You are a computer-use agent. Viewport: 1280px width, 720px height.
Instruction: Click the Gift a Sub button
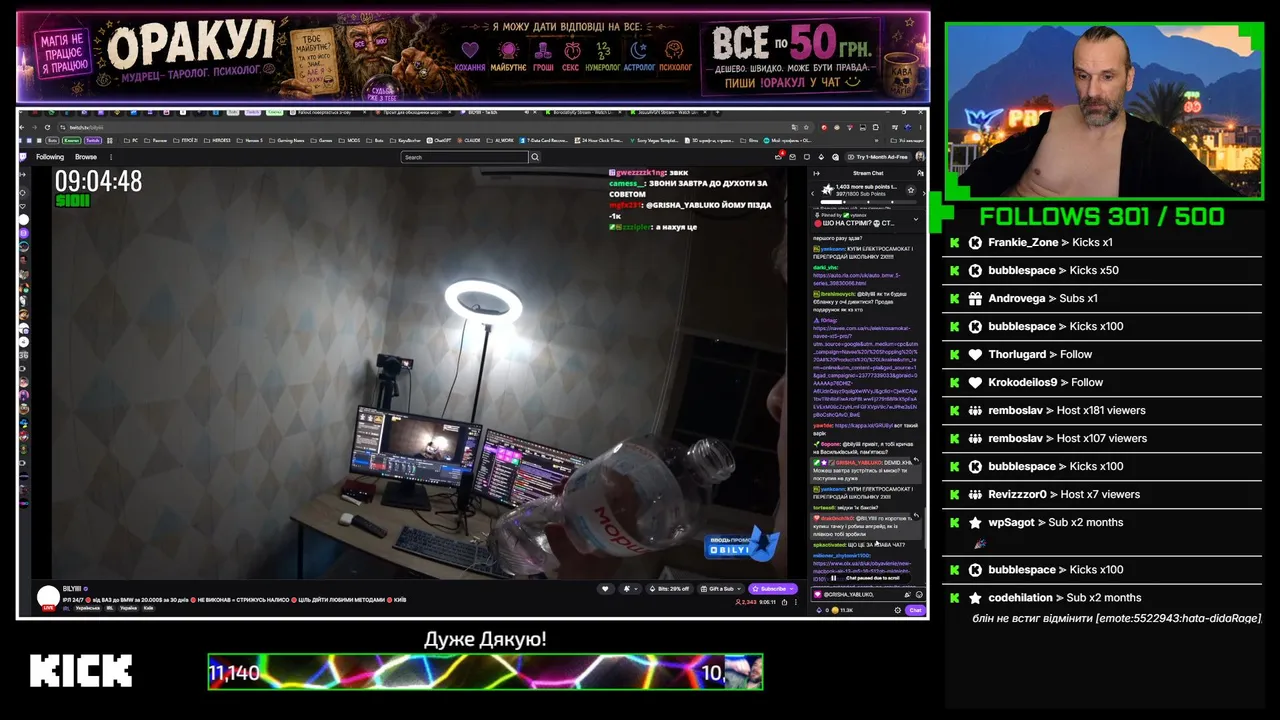point(718,588)
